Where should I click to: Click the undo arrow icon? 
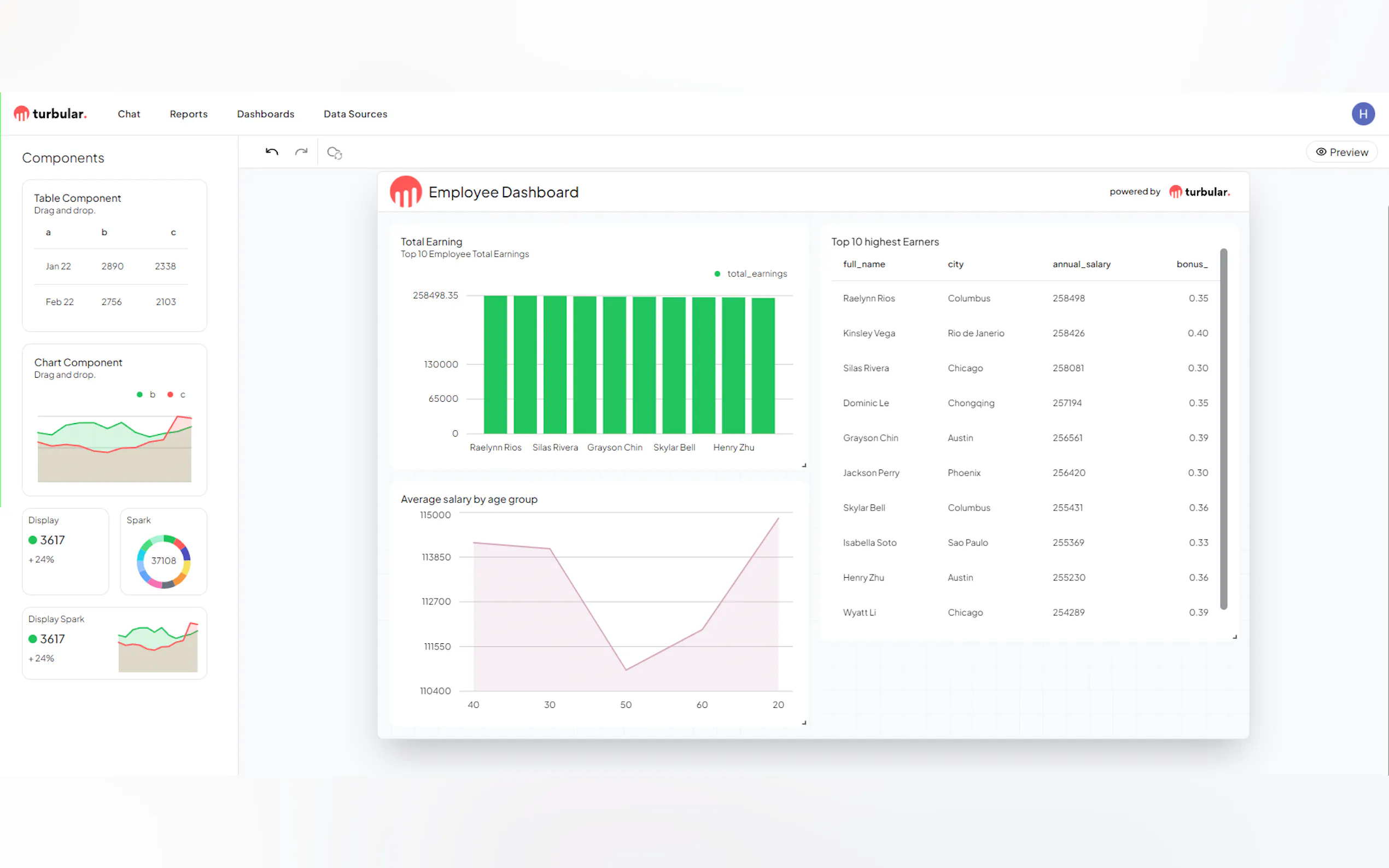[x=272, y=152]
